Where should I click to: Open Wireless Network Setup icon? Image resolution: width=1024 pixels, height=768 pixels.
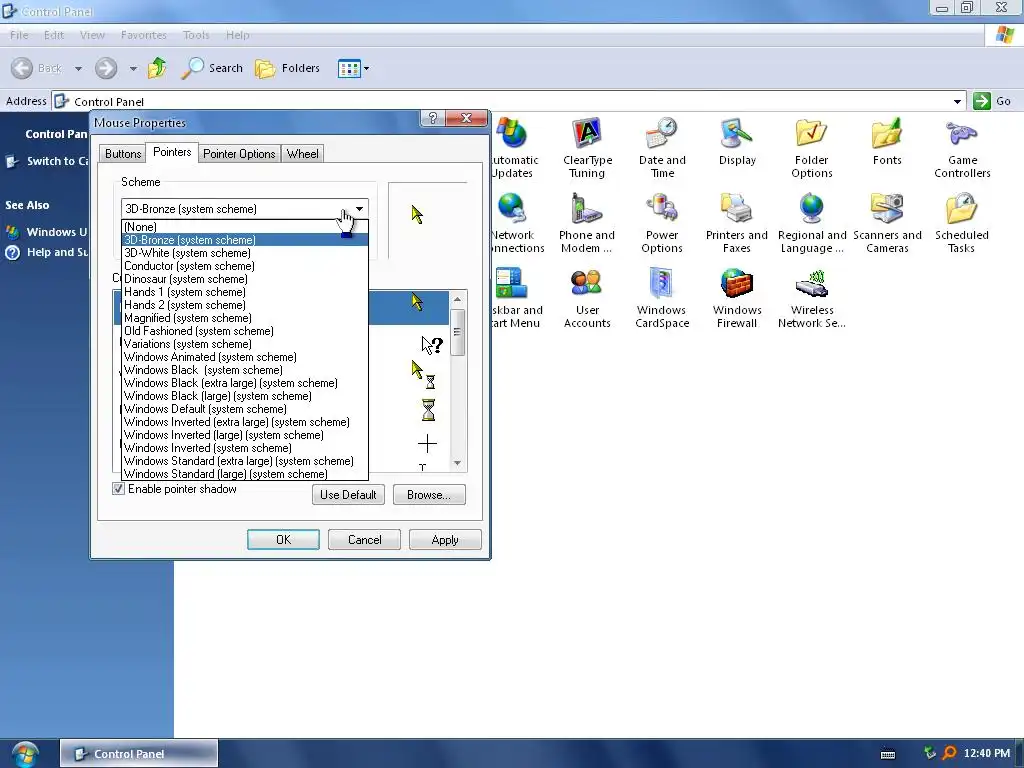click(812, 298)
